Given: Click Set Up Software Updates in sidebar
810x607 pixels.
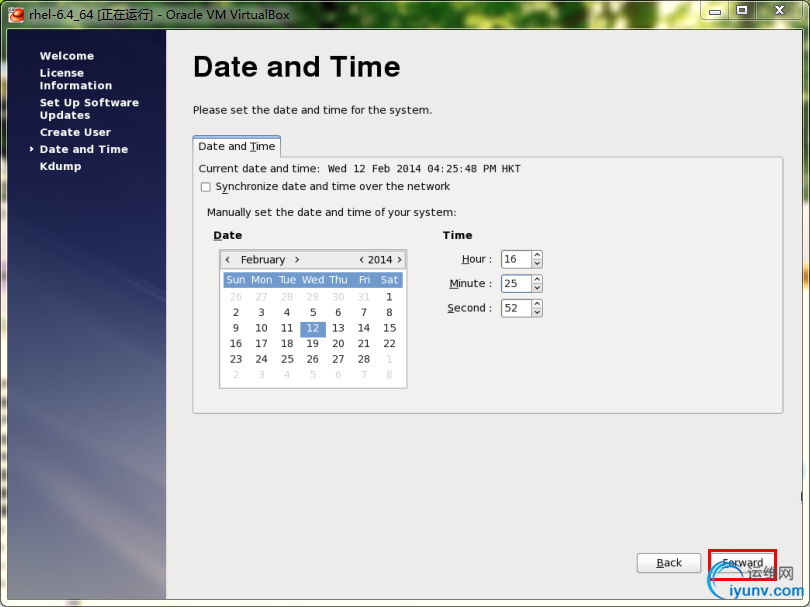Looking at the screenshot, I should (x=89, y=109).
